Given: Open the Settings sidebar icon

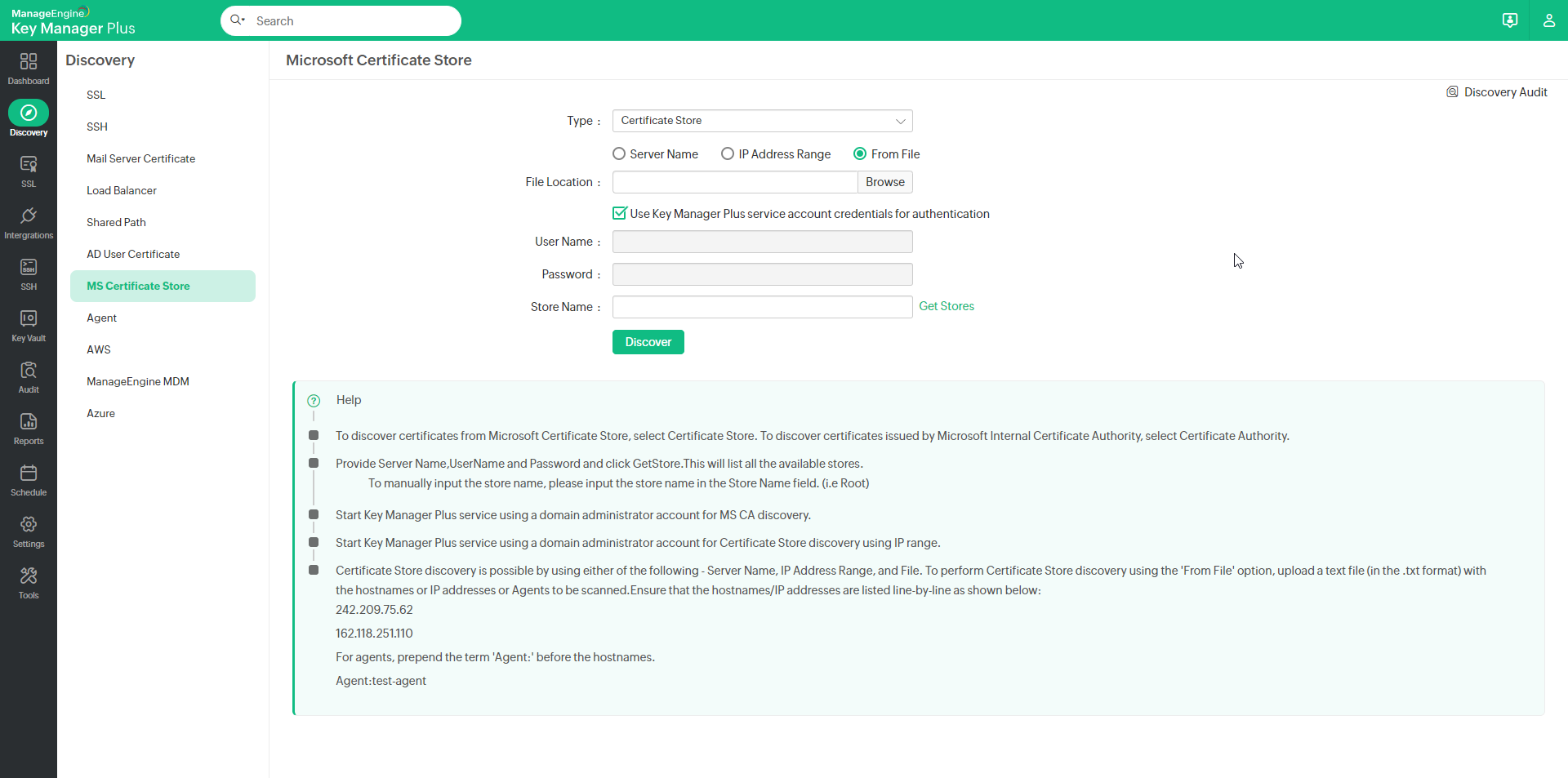Looking at the screenshot, I should coord(29,530).
